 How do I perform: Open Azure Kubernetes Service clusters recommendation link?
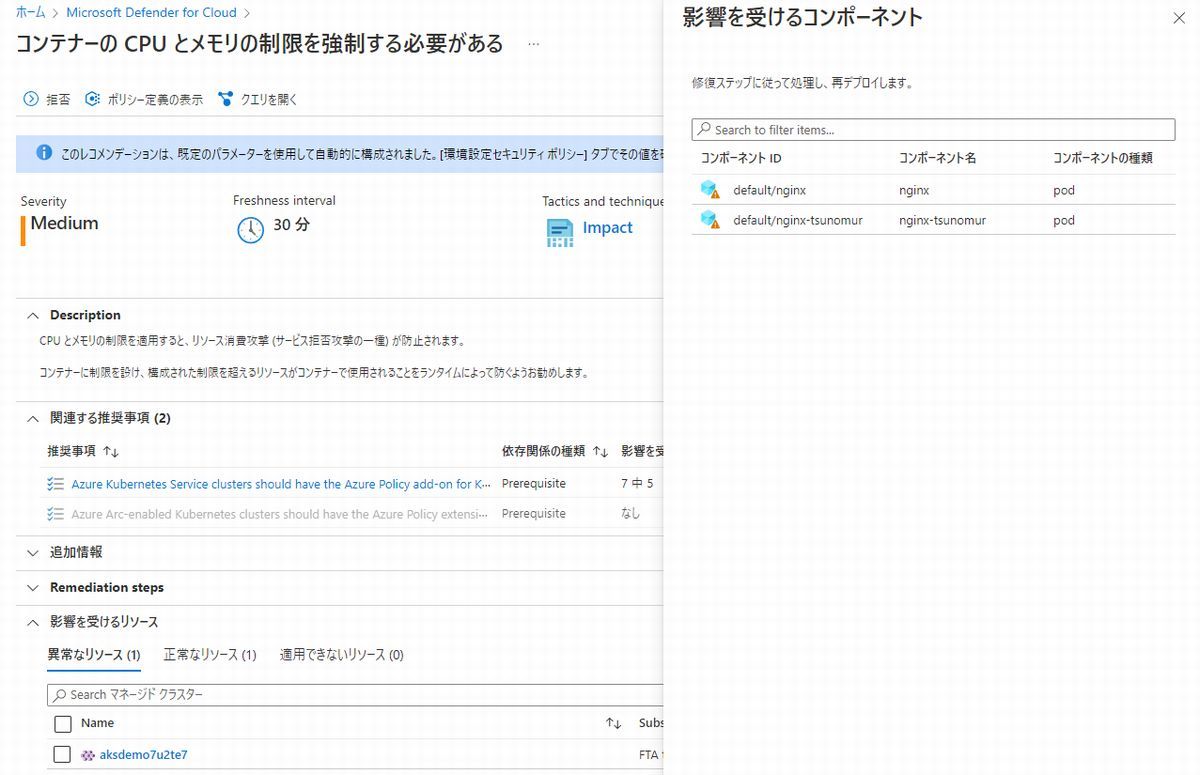point(281,484)
